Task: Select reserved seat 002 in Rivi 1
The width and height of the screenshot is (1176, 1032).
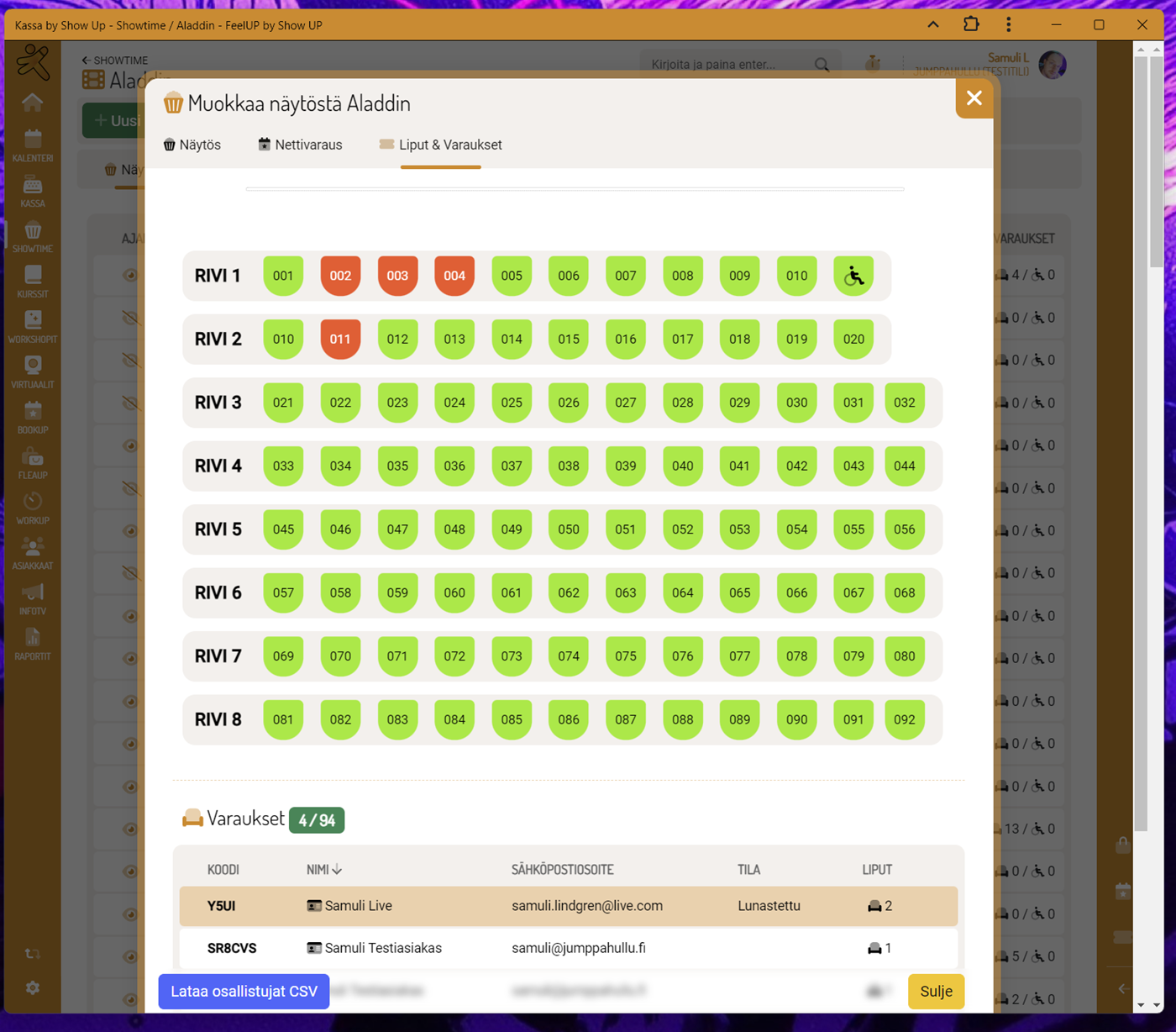Action: (340, 276)
